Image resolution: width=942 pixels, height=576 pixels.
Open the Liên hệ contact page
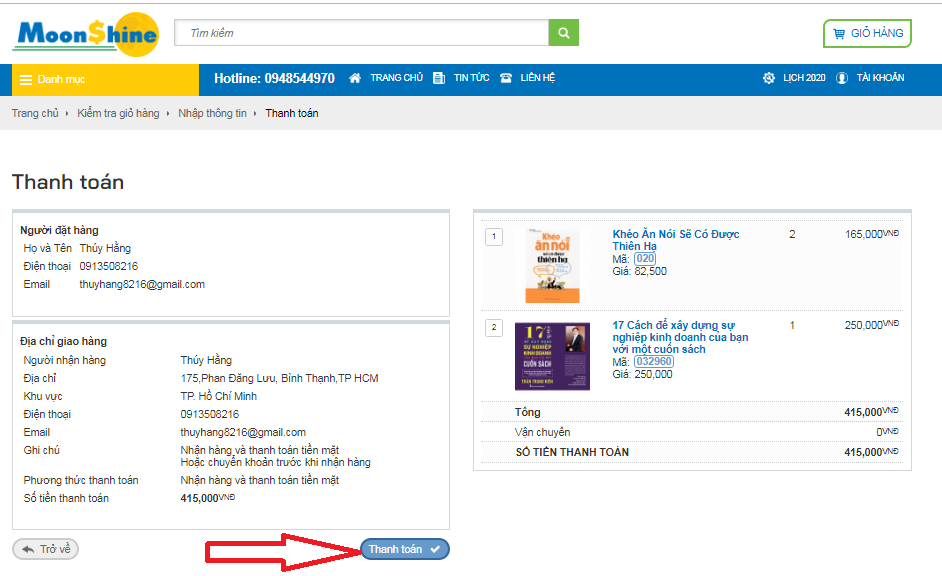(528, 78)
